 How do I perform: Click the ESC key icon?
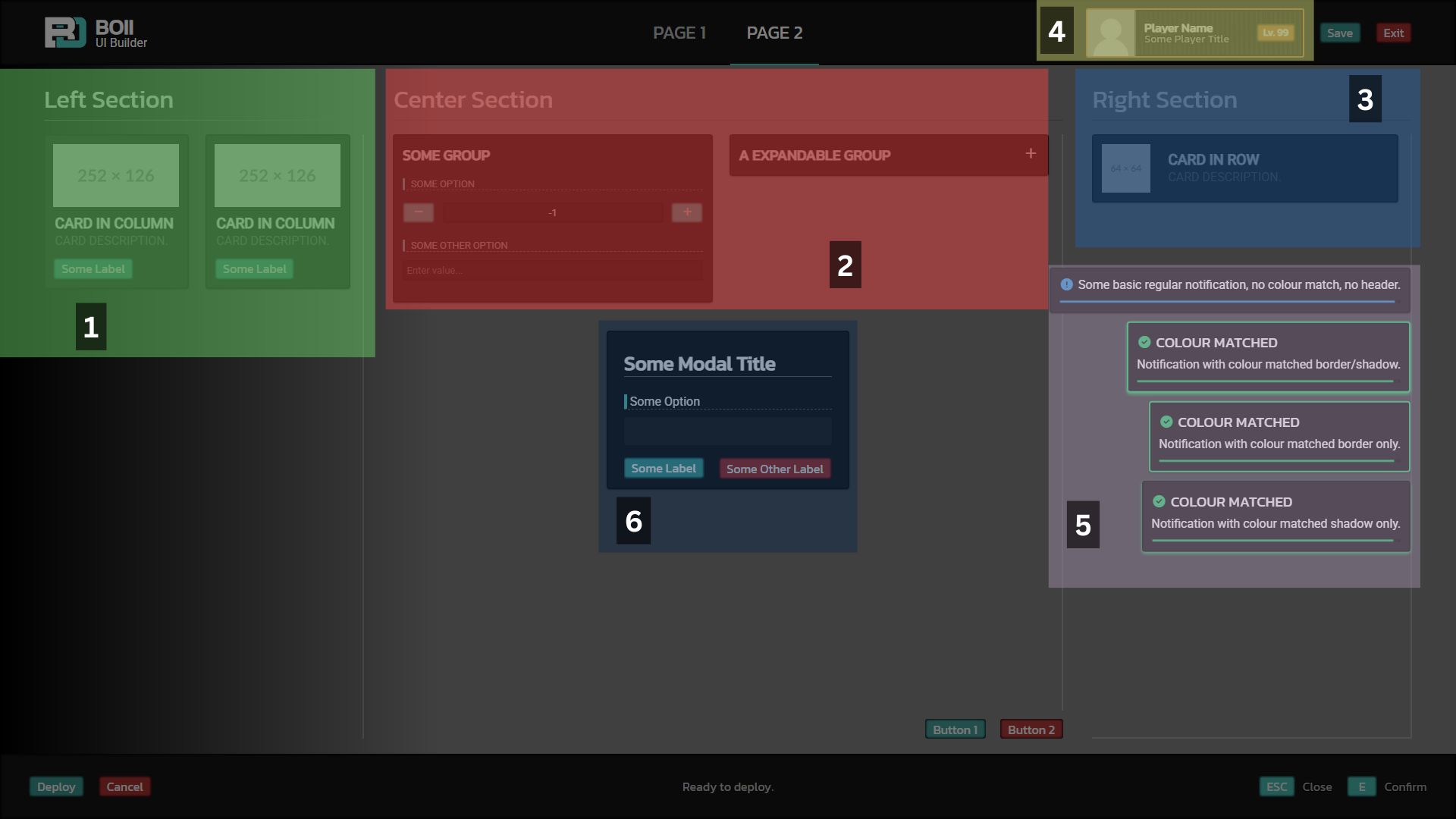click(x=1276, y=786)
